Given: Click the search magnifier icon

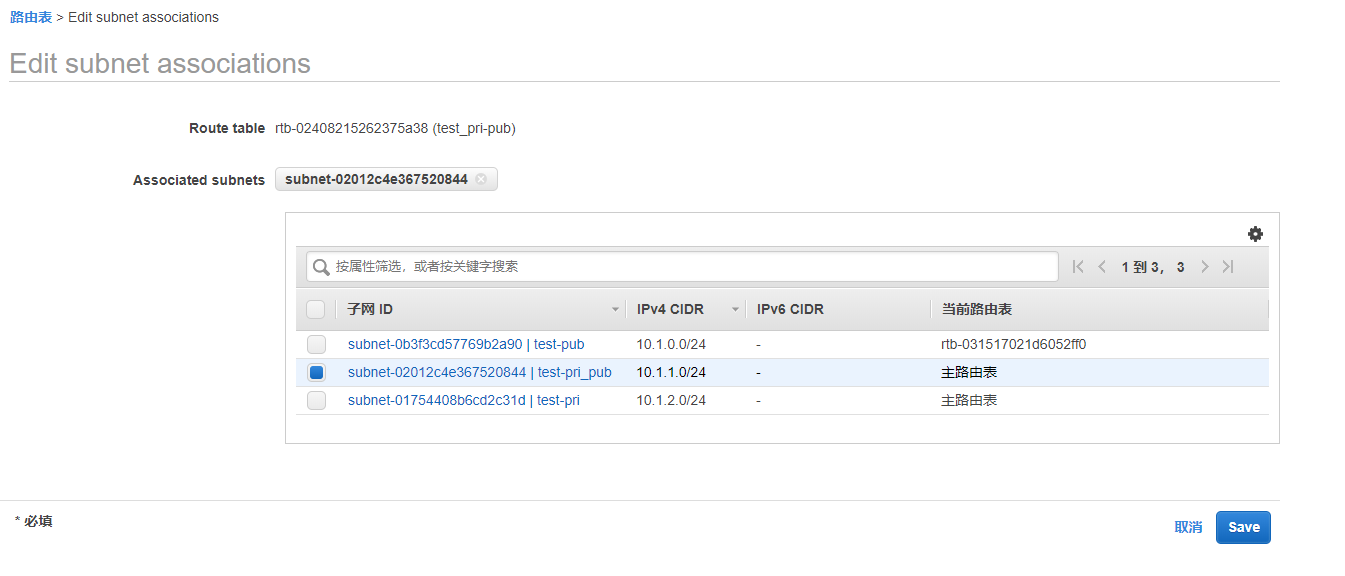Looking at the screenshot, I should tap(322, 267).
